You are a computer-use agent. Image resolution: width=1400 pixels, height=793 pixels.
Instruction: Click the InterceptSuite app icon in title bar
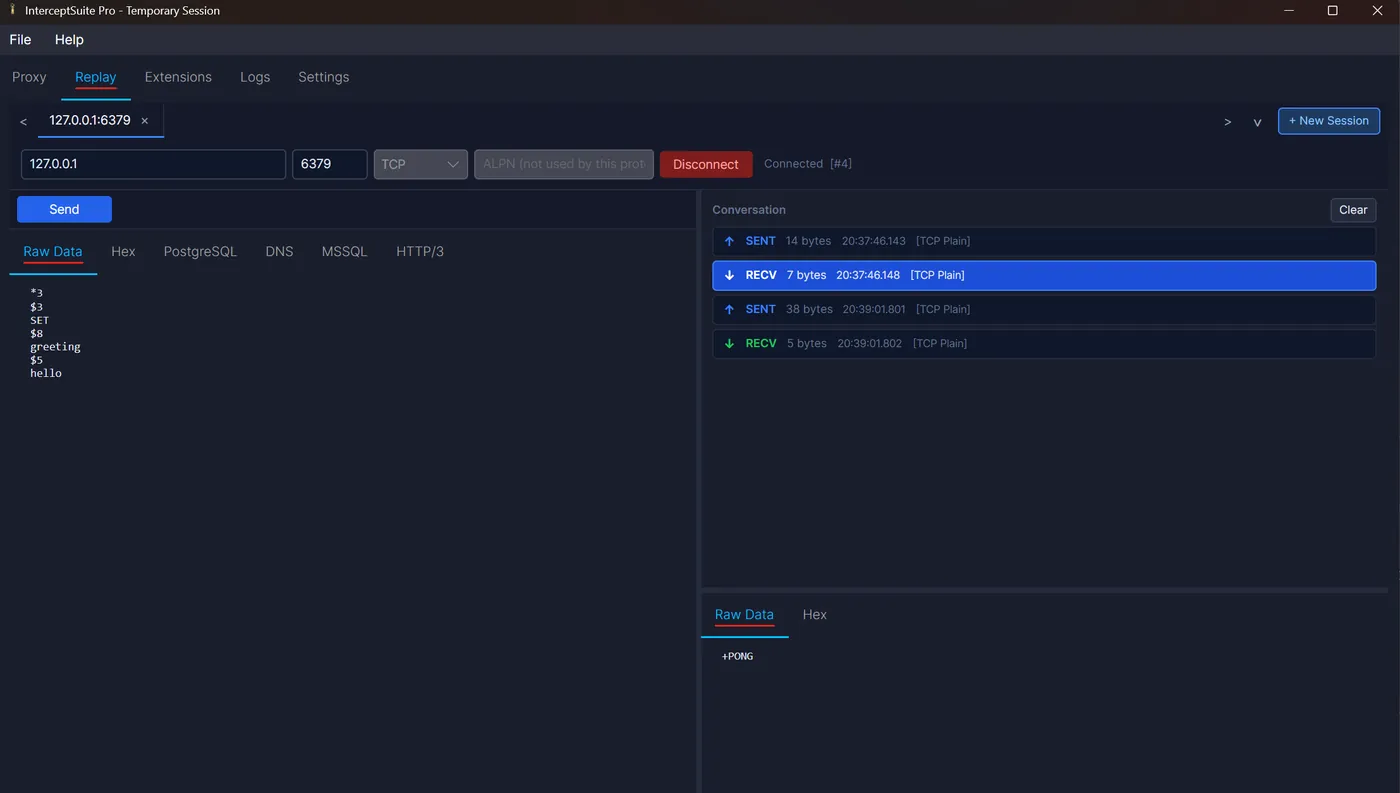[x=11, y=10]
